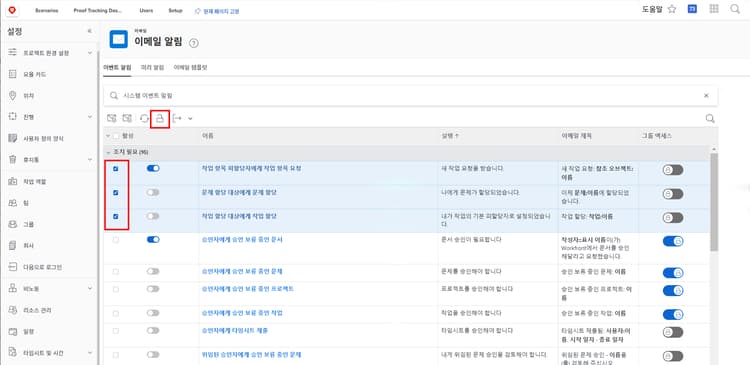Open global search magnifier in top bar

coord(735,9)
